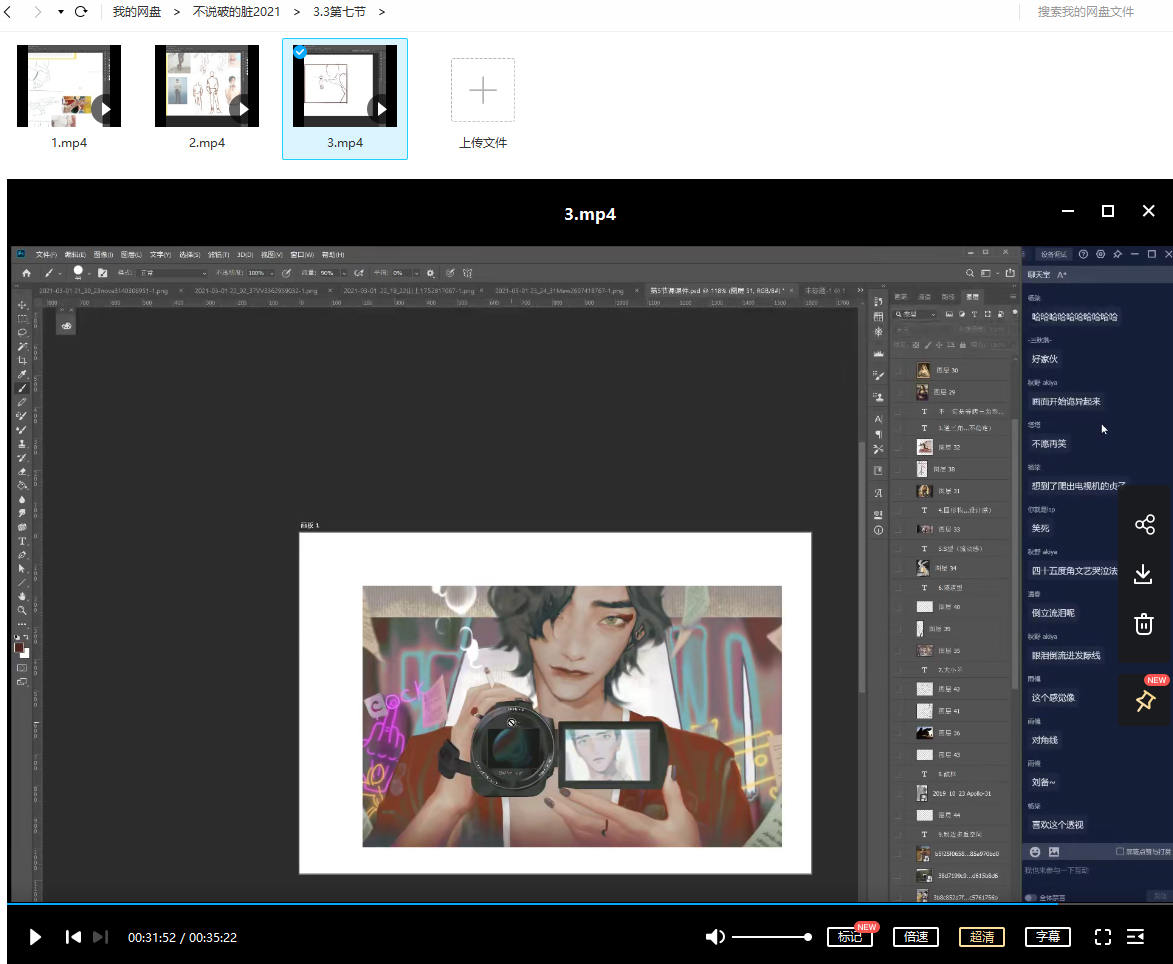Screen dimensions: 1173x964
Task: Jump to the previous video
Action: click(x=73, y=937)
